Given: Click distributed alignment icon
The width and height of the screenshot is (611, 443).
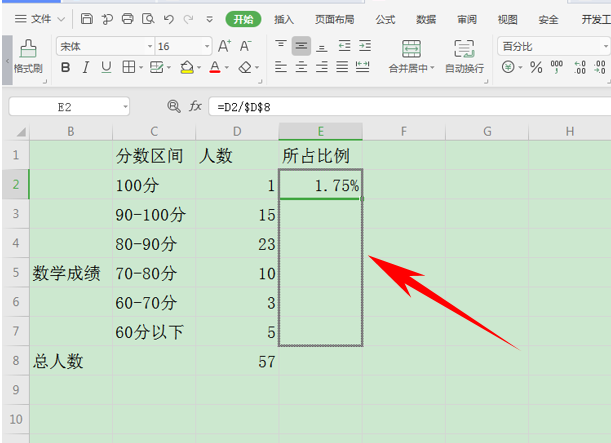Looking at the screenshot, I should coord(362,67).
